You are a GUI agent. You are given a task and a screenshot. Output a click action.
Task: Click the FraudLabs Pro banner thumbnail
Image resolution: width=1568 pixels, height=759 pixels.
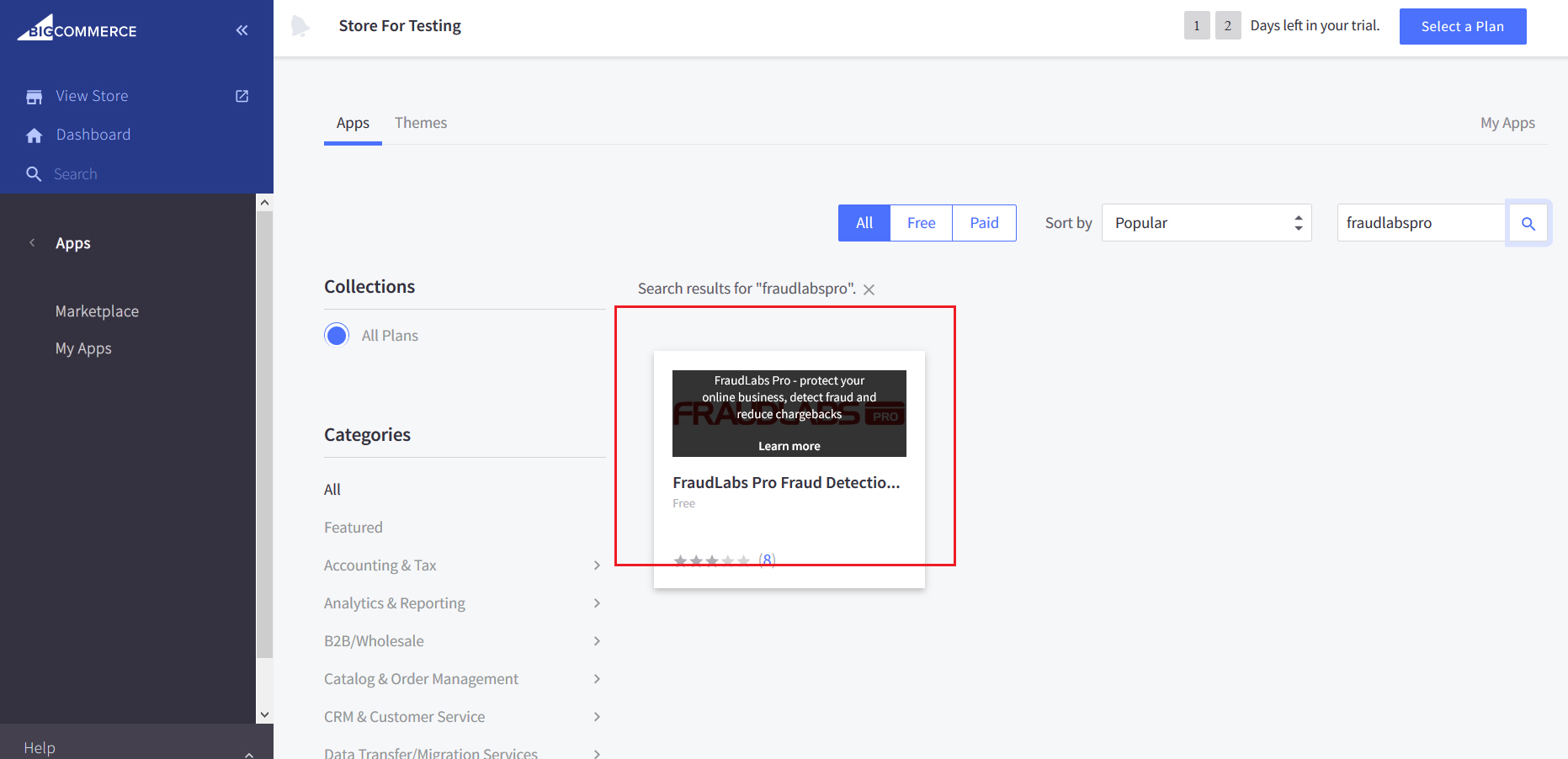coord(789,413)
